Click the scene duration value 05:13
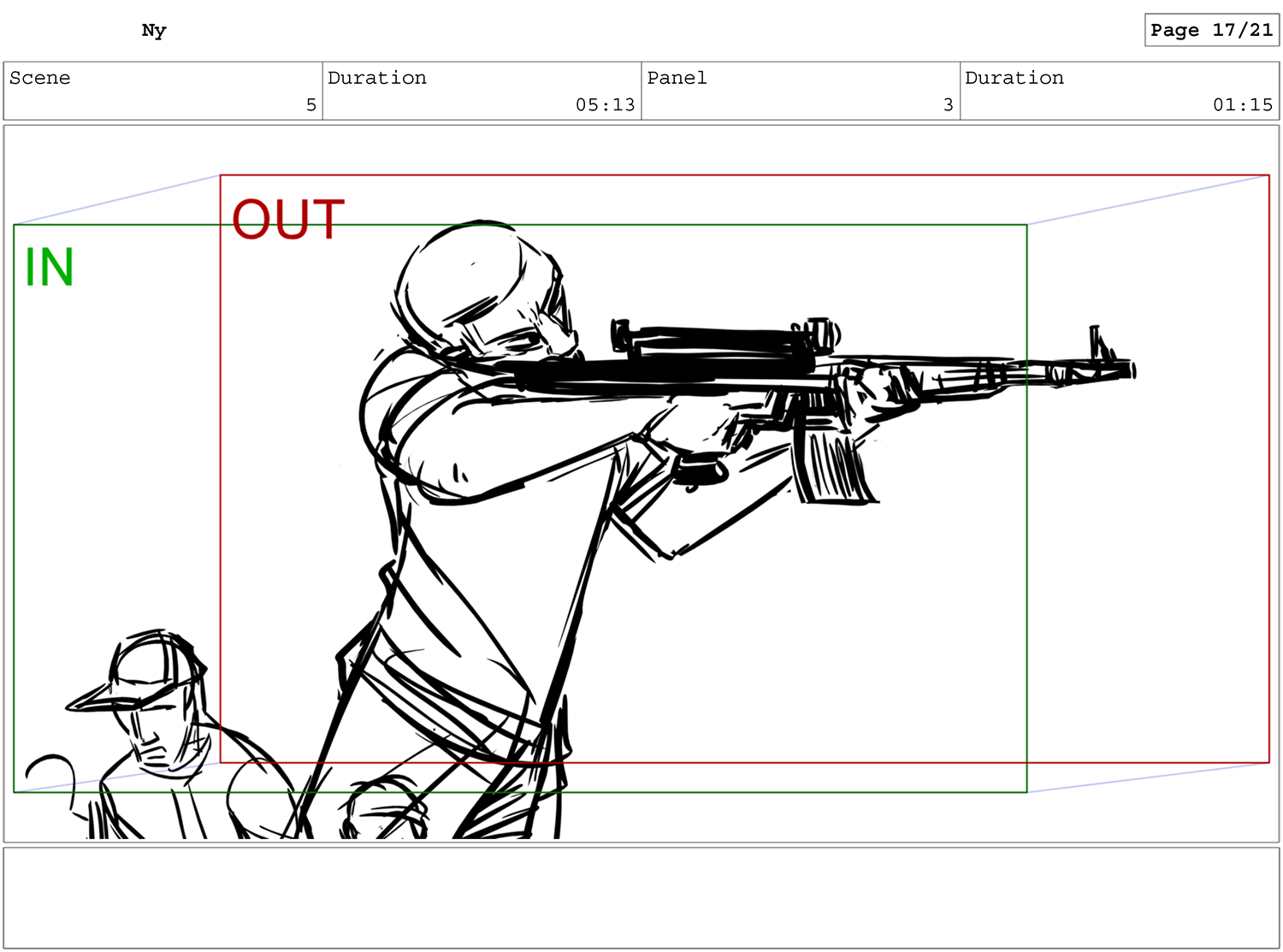The height and width of the screenshot is (952, 1283). 605,104
